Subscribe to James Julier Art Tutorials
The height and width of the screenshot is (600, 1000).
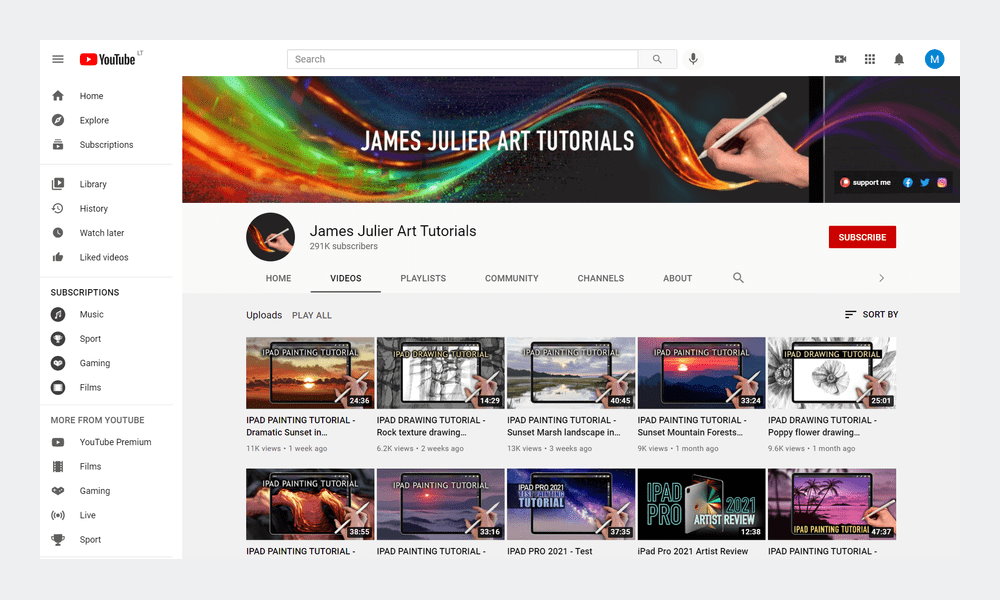[x=862, y=237]
